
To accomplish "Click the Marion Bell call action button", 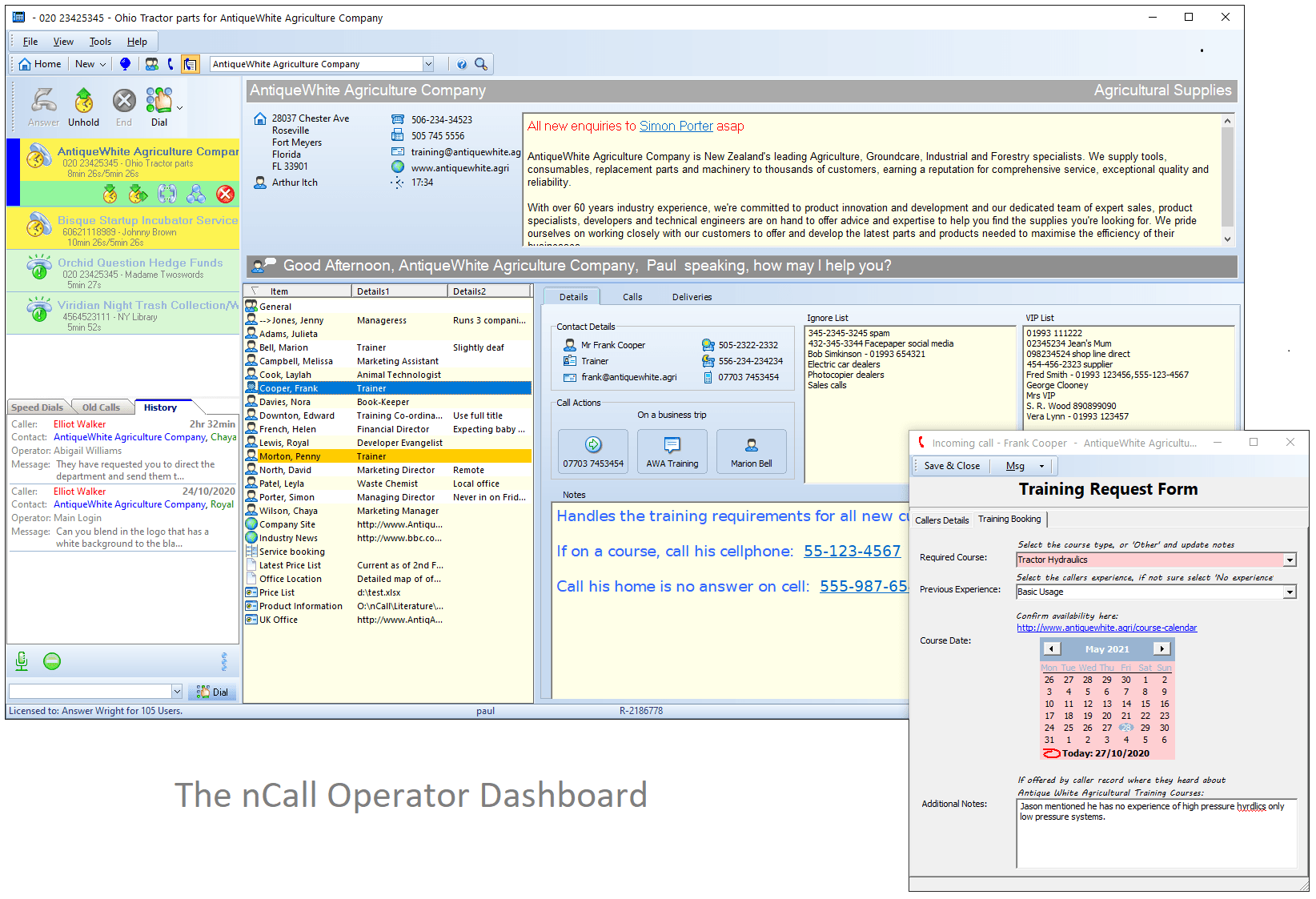I will [752, 452].
